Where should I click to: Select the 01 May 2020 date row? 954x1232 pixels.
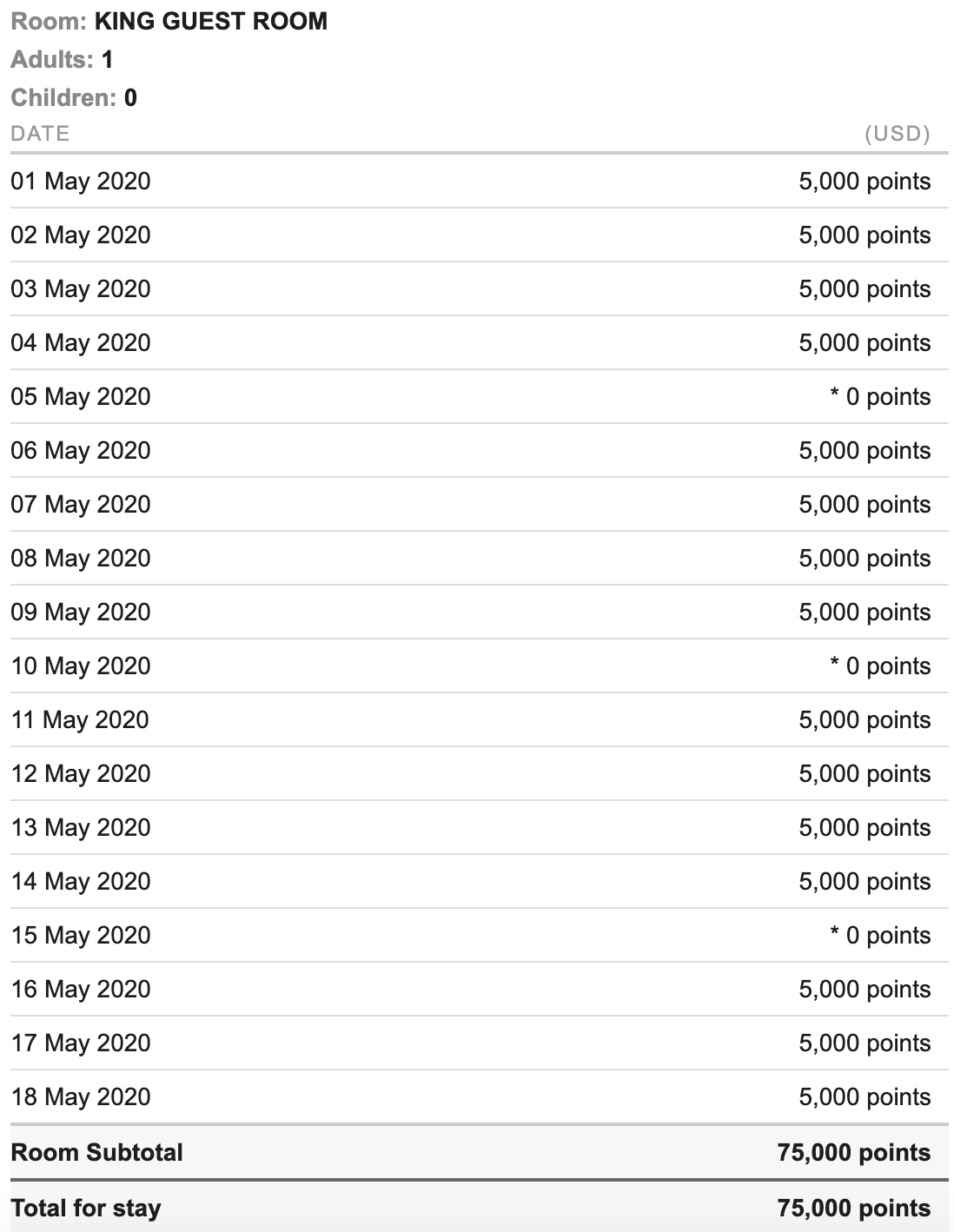click(x=81, y=182)
